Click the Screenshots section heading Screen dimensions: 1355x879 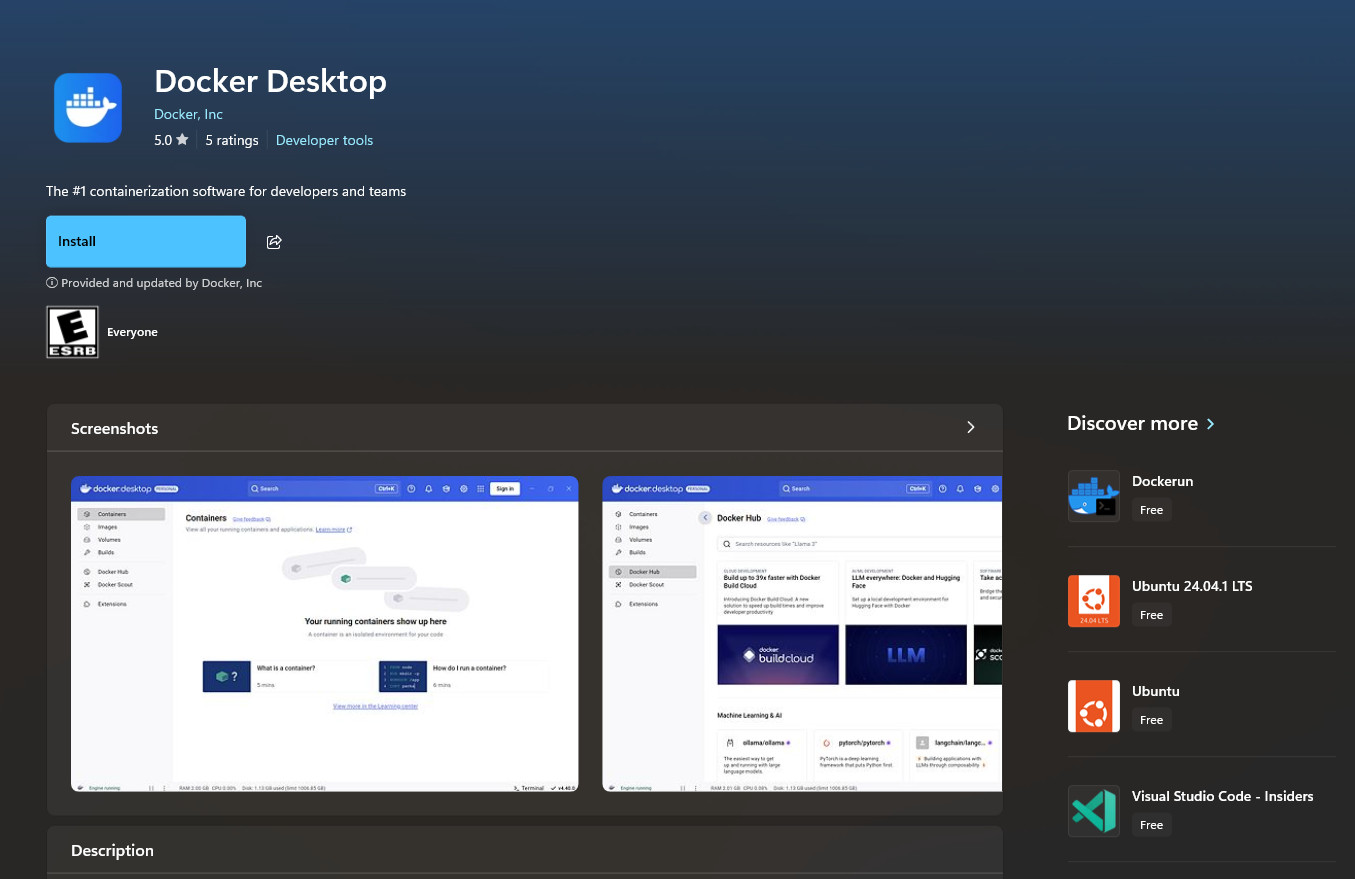coord(114,428)
